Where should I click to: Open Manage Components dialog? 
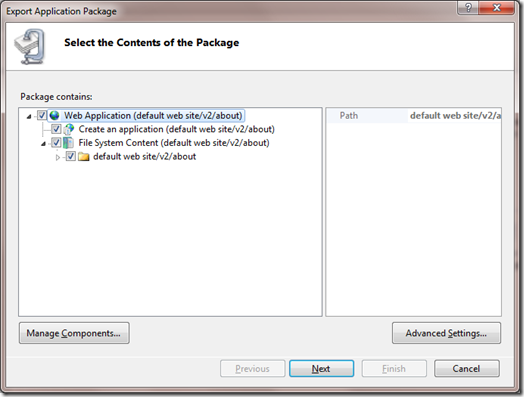tap(74, 333)
